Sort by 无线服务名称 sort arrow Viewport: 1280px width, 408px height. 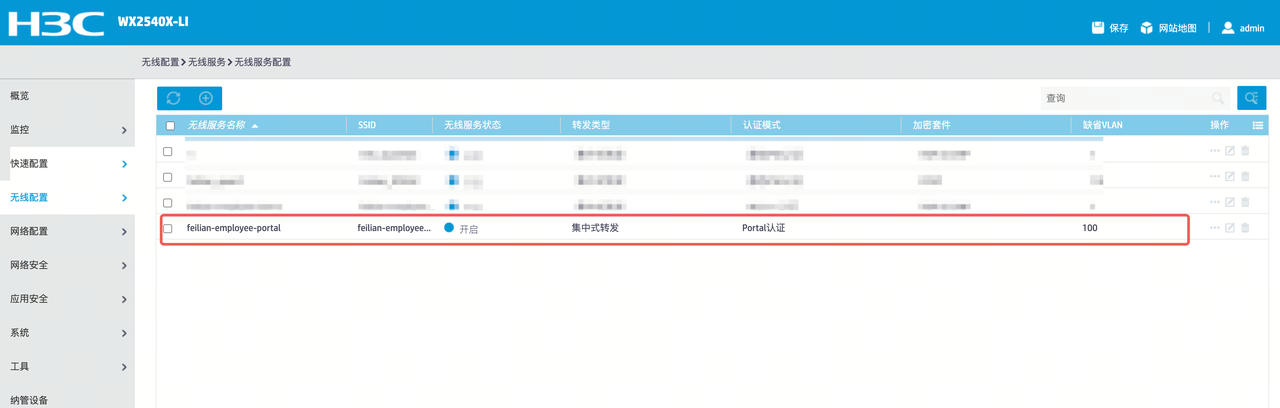click(255, 126)
